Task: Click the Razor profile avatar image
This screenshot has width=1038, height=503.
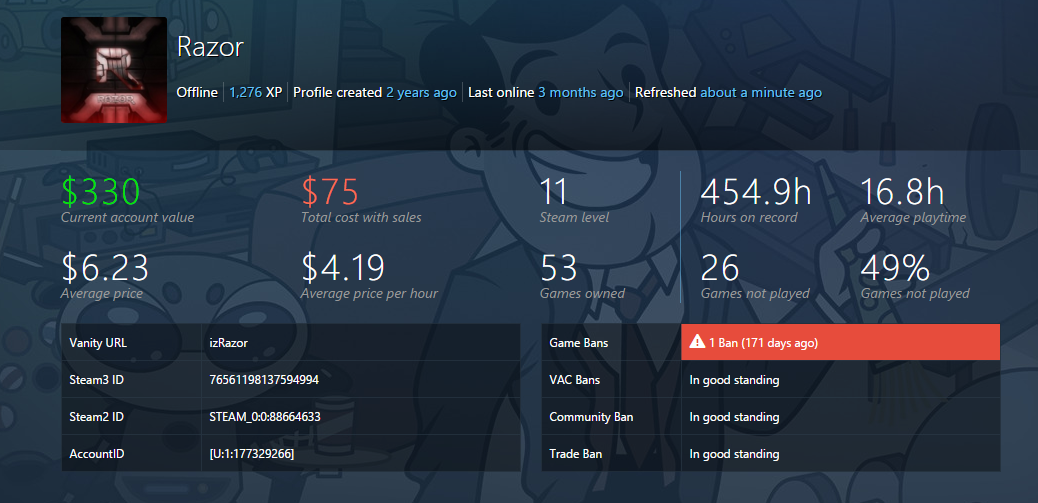Action: pos(114,70)
